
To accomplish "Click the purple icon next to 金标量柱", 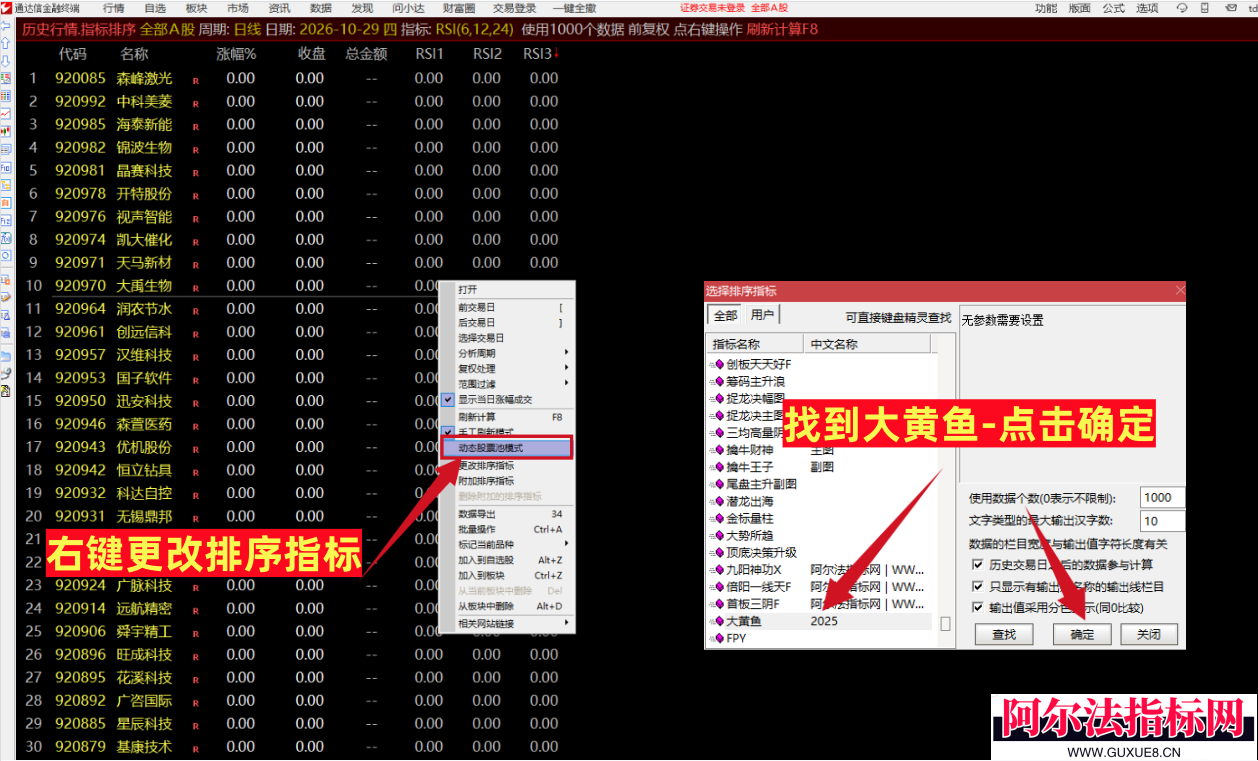I will 716,519.
